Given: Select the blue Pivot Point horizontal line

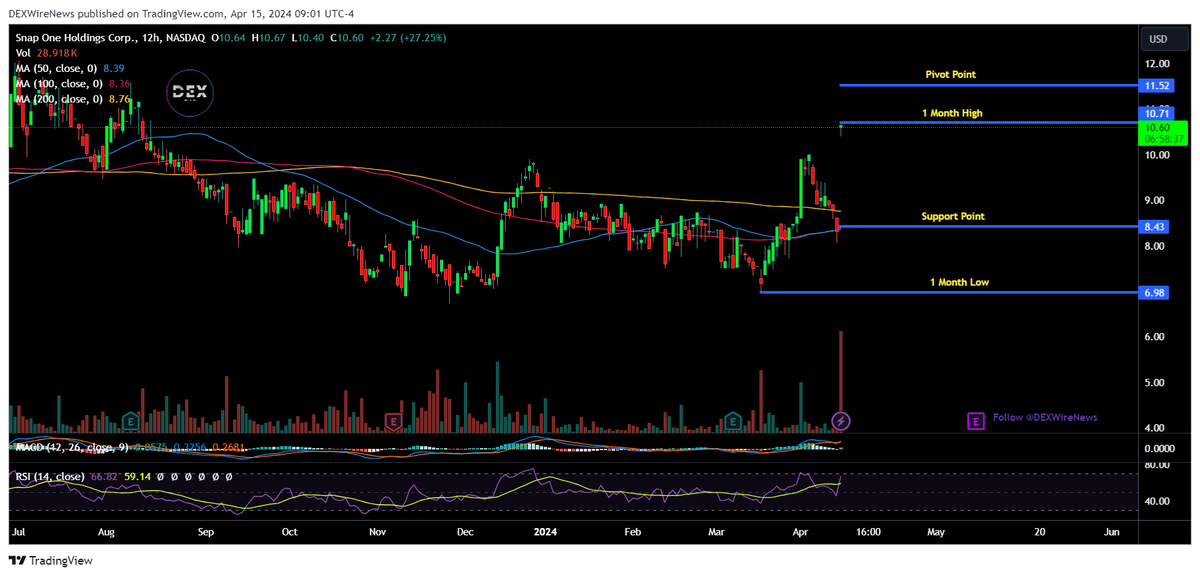Looking at the screenshot, I should coord(989,86).
